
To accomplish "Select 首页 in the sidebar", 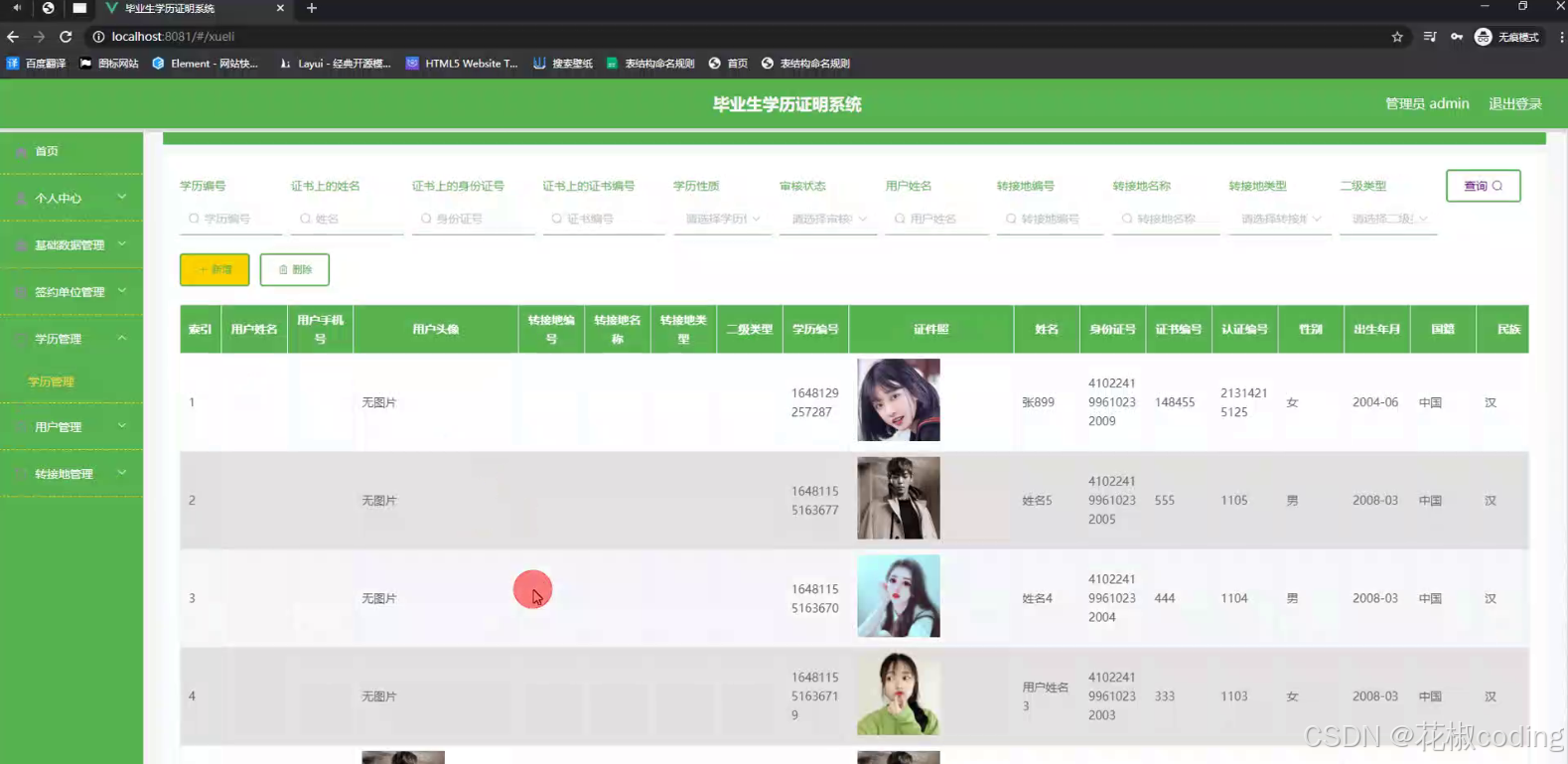I will (x=71, y=152).
